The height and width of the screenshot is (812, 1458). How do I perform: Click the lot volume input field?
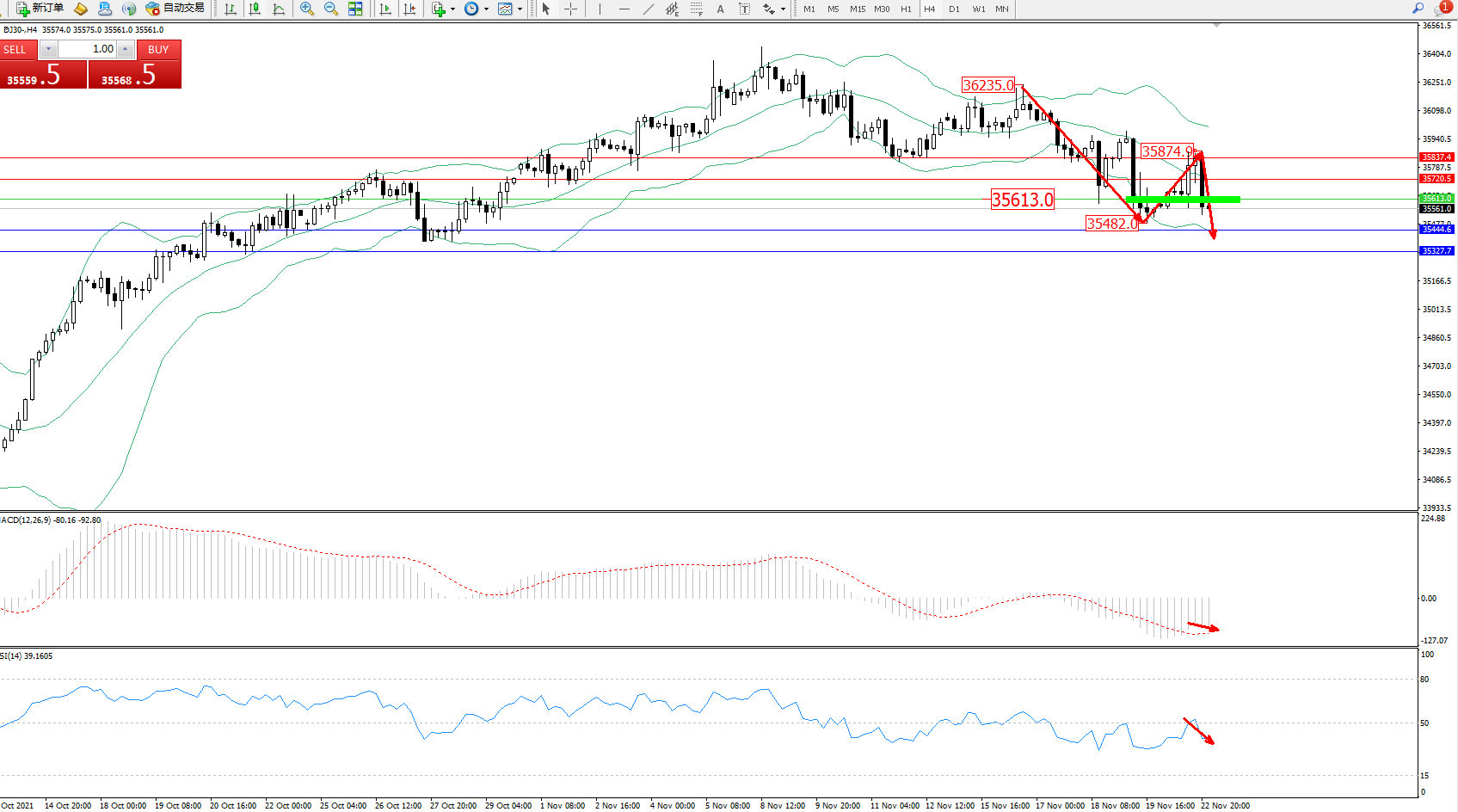(88, 49)
